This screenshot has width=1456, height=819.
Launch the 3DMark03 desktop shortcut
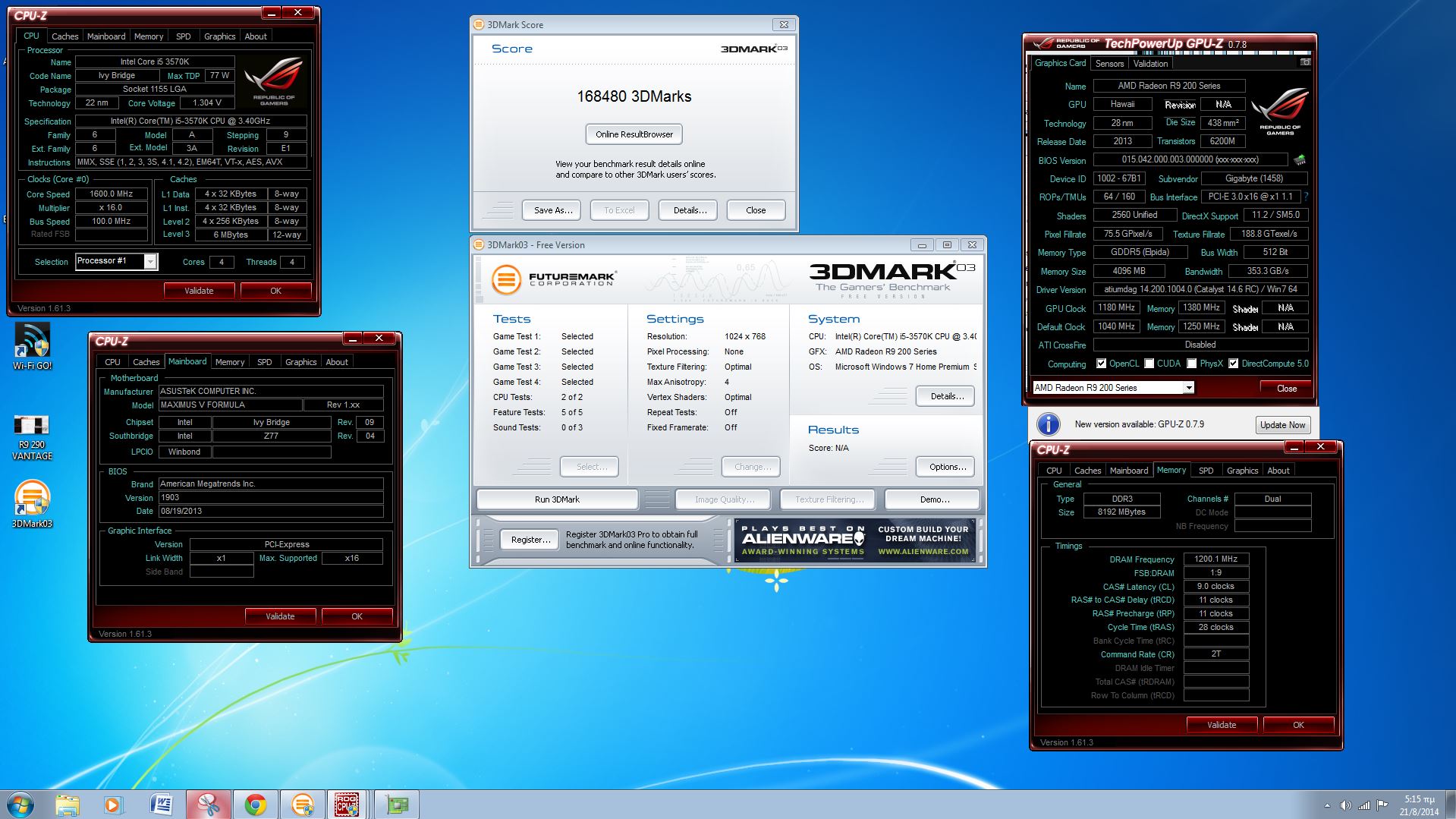coord(32,504)
